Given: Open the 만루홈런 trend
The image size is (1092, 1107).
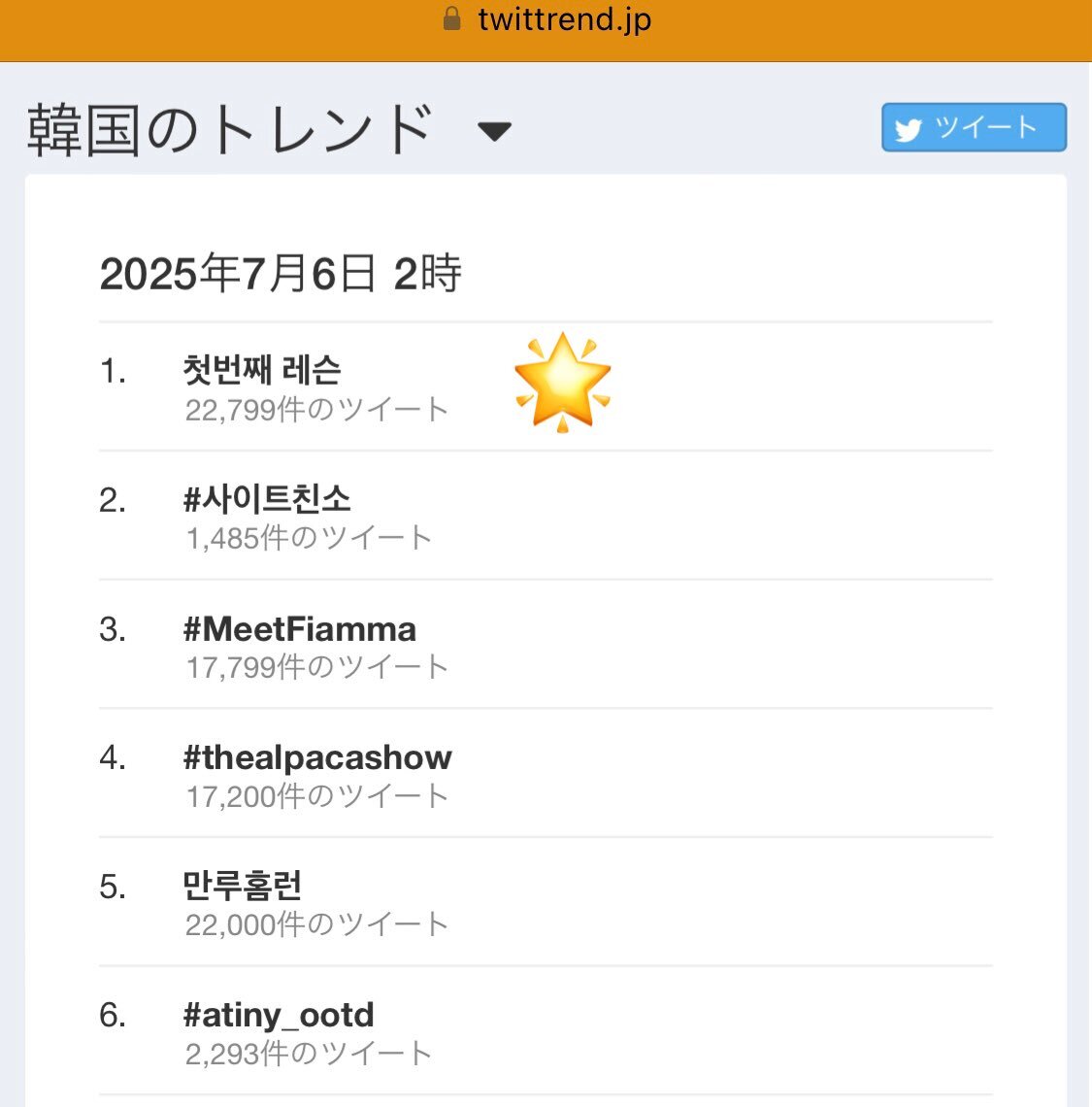Looking at the screenshot, I should click(242, 886).
